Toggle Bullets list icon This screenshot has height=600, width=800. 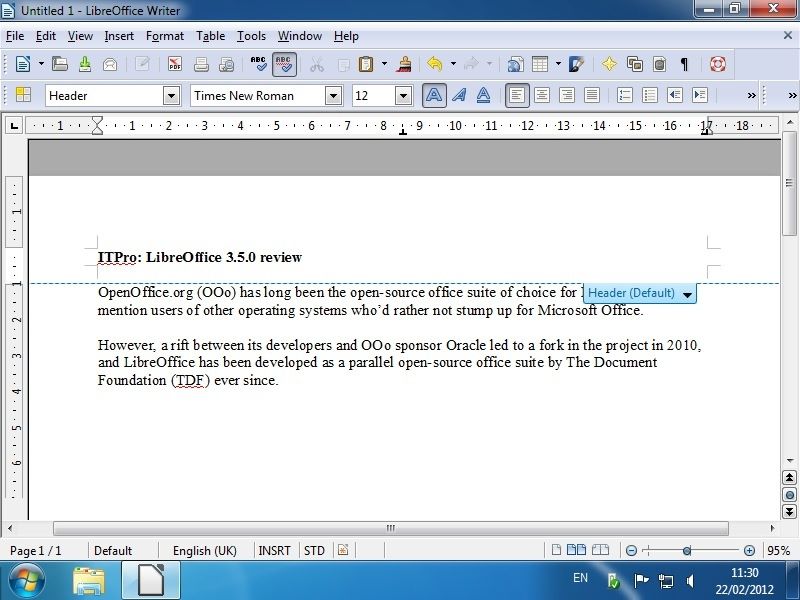click(x=649, y=95)
